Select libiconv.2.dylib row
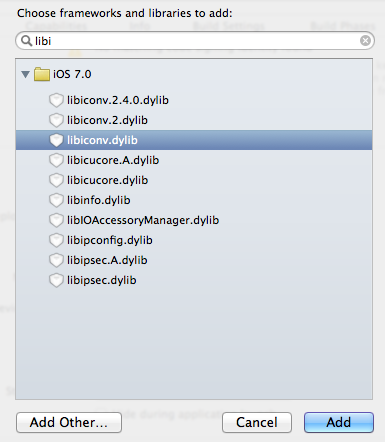385x442 pixels. 194,120
